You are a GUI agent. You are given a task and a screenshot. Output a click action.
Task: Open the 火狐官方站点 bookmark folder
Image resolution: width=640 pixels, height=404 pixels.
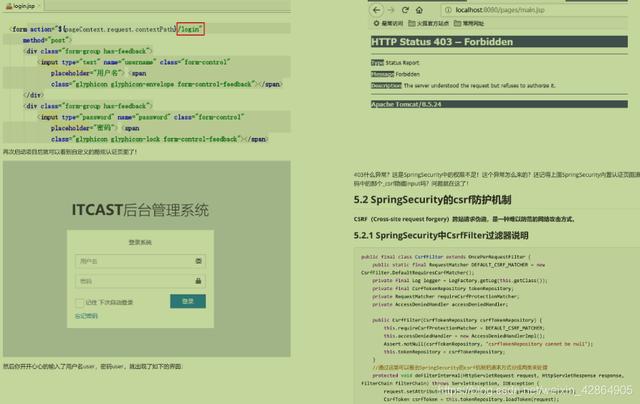pyautogui.click(x=429, y=23)
